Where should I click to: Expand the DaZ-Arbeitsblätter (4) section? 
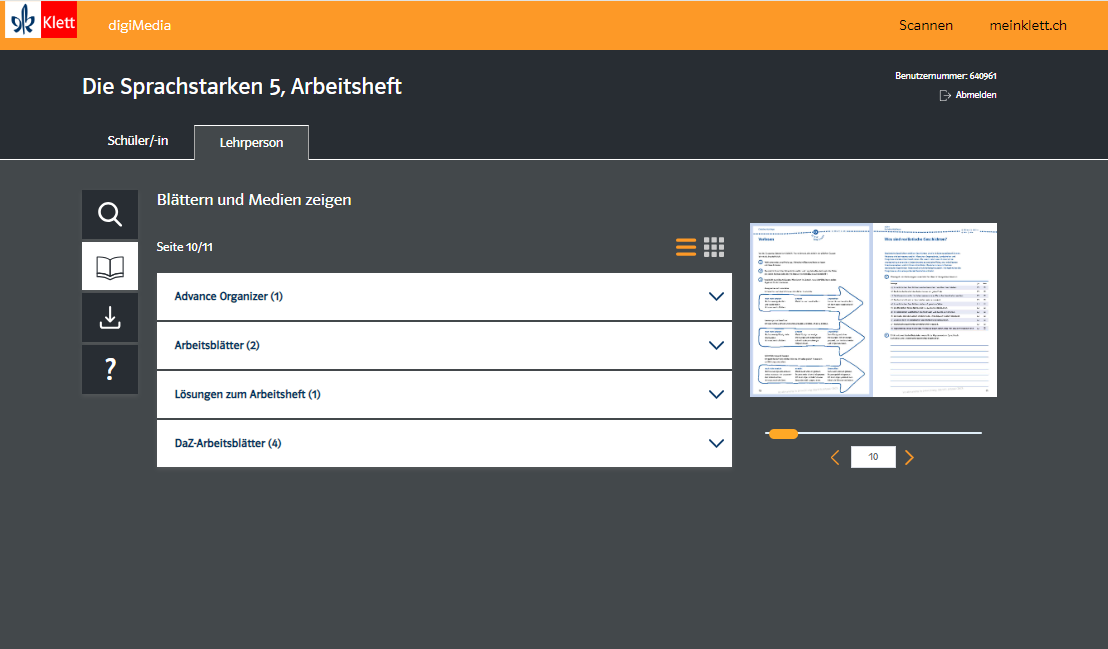(715, 444)
